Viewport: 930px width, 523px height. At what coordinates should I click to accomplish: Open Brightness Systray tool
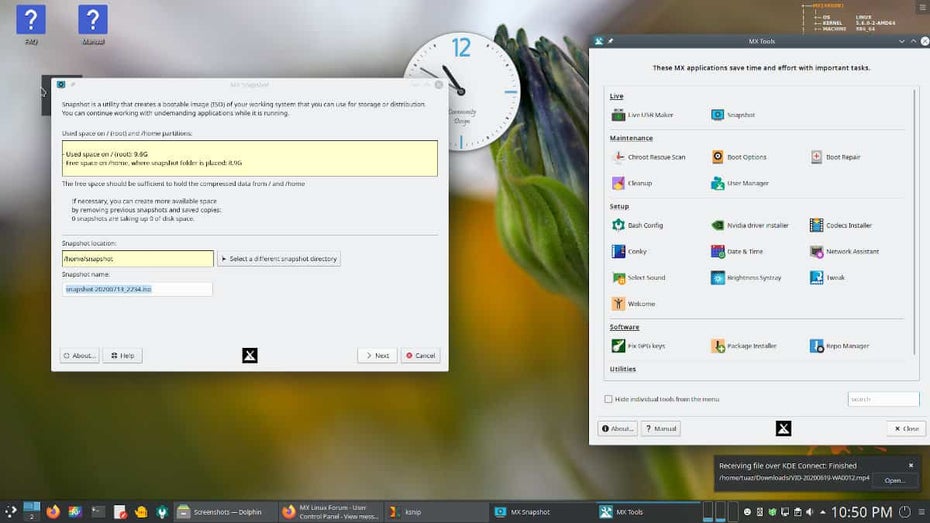click(746, 278)
